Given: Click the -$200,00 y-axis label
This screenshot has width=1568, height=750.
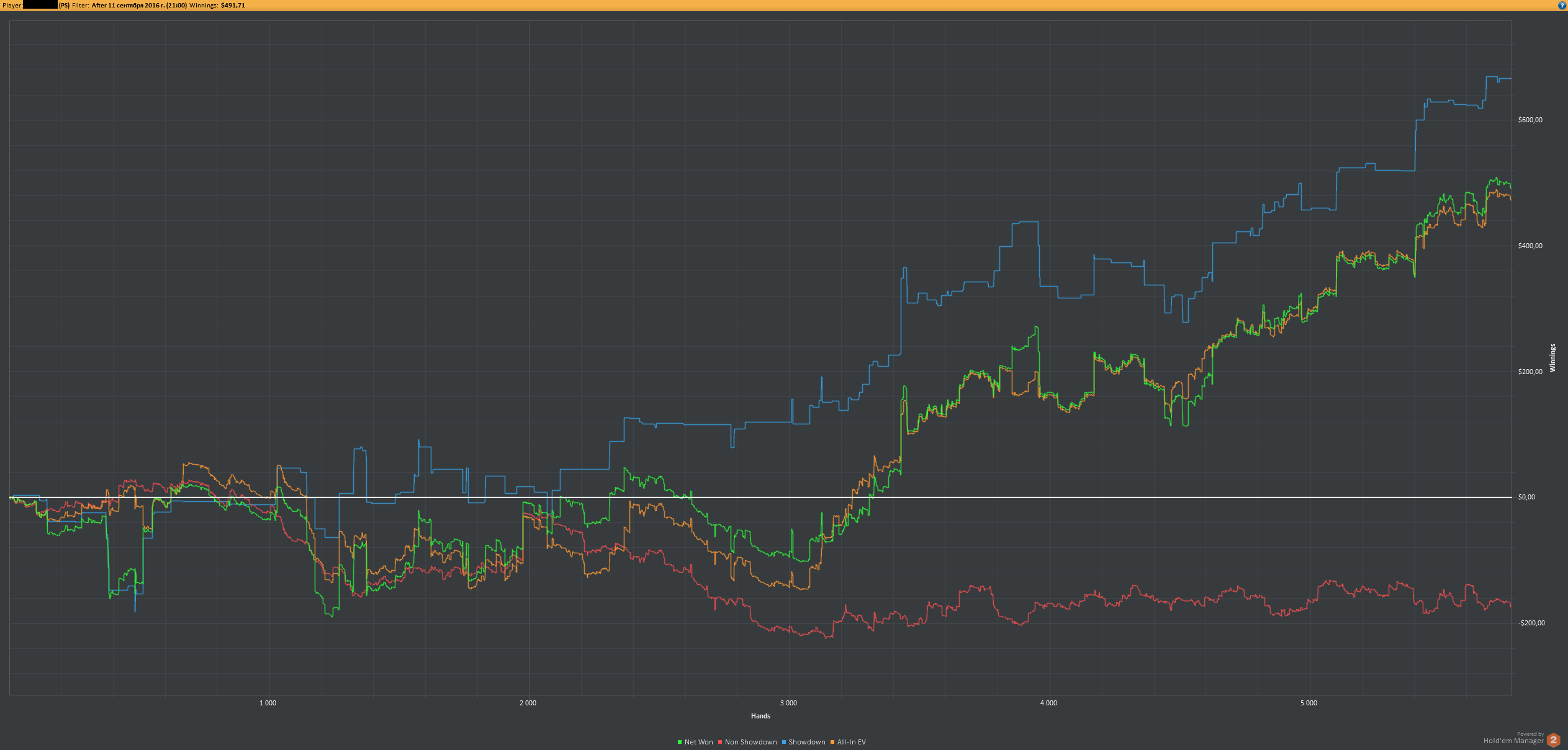Looking at the screenshot, I should click(x=1531, y=623).
